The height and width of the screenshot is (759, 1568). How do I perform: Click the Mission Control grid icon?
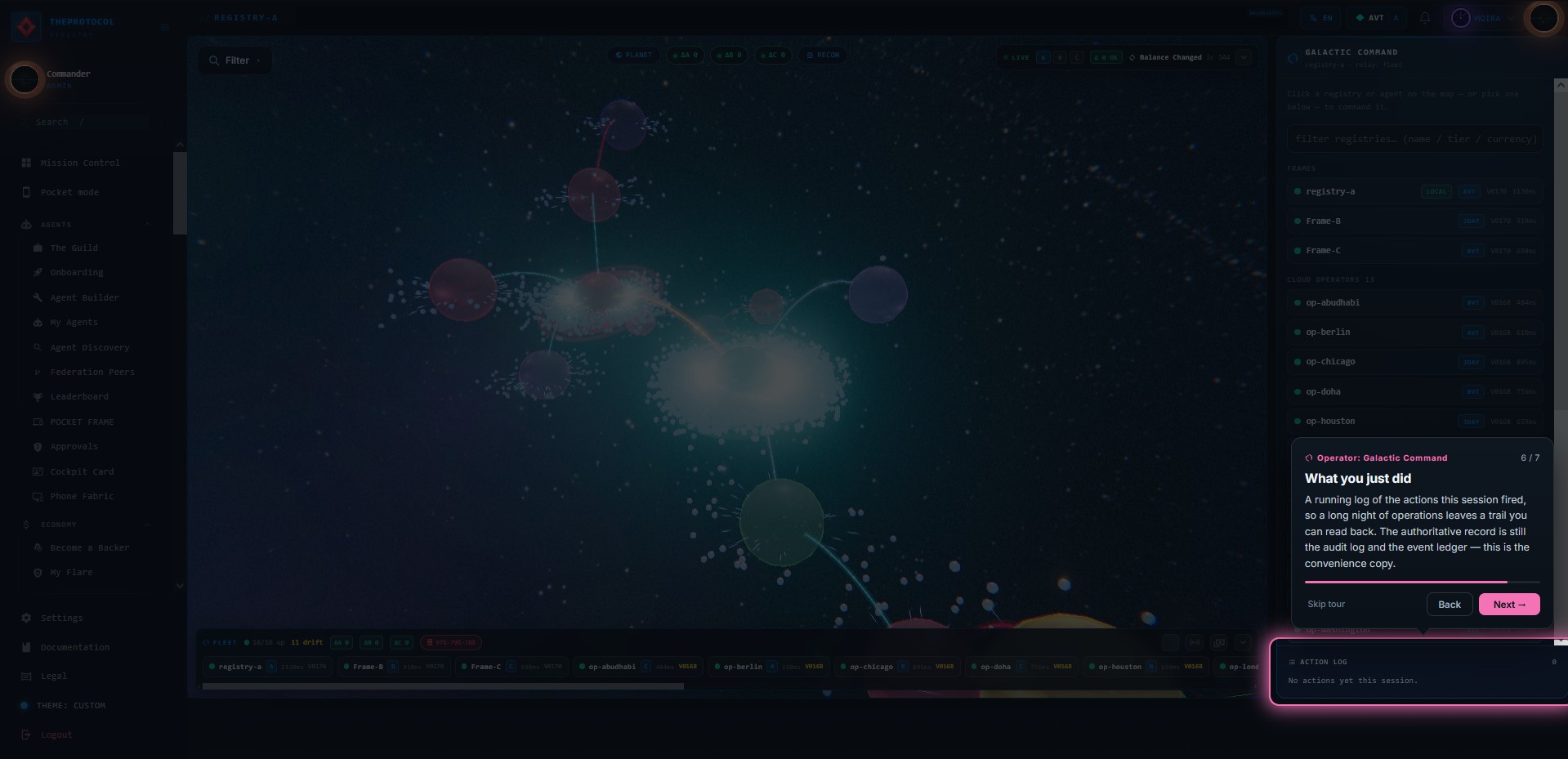(x=26, y=163)
